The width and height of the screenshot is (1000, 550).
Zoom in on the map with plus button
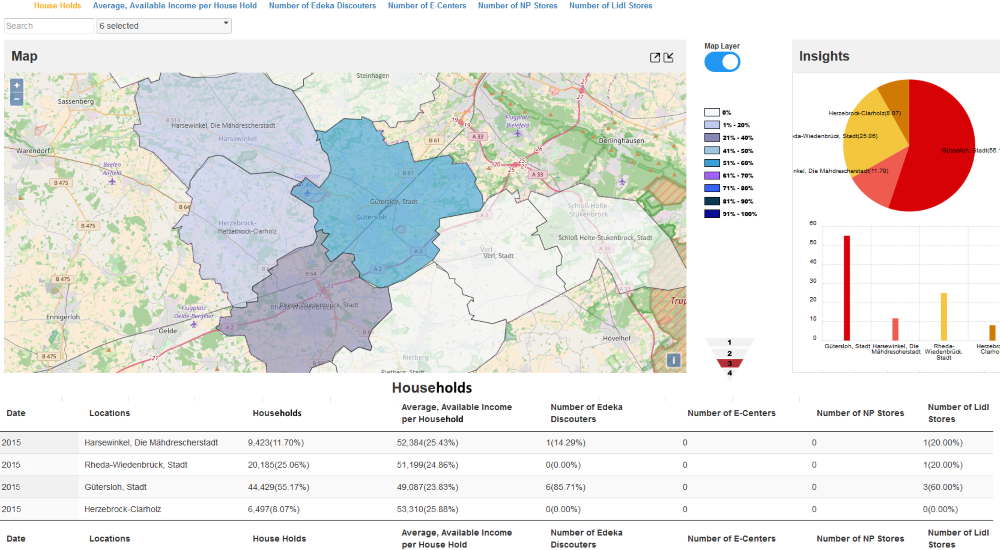17,85
